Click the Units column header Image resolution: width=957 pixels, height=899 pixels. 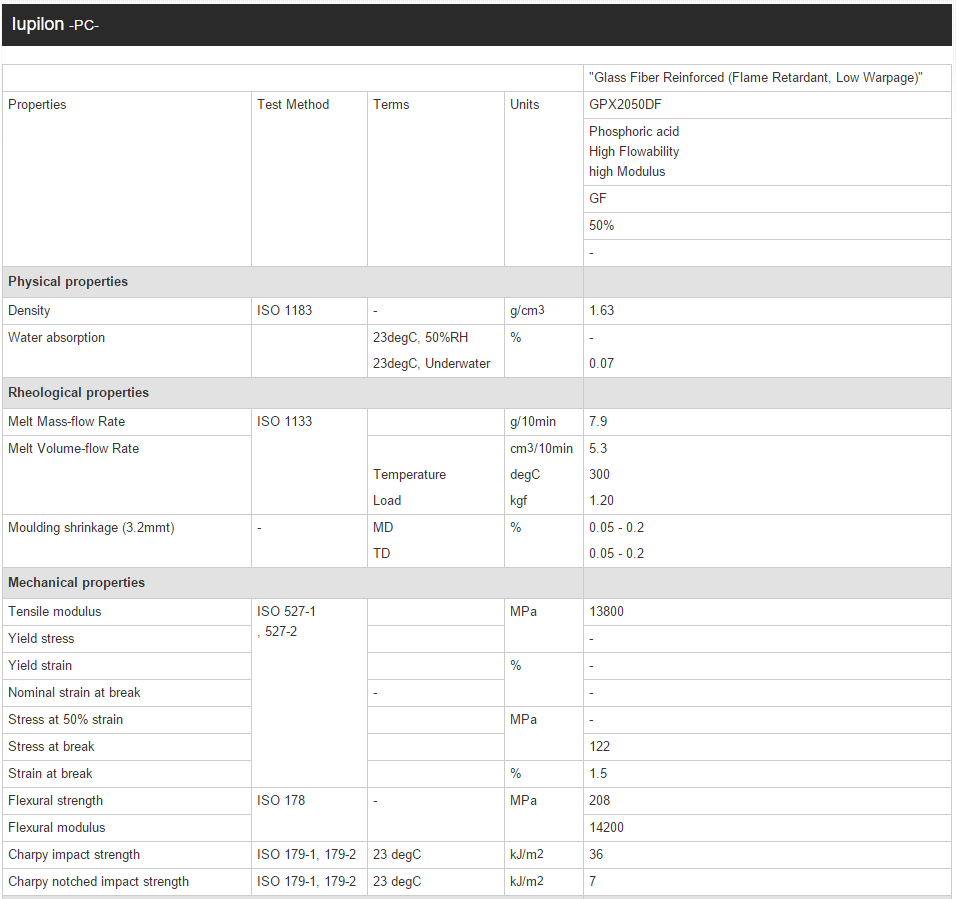(525, 104)
